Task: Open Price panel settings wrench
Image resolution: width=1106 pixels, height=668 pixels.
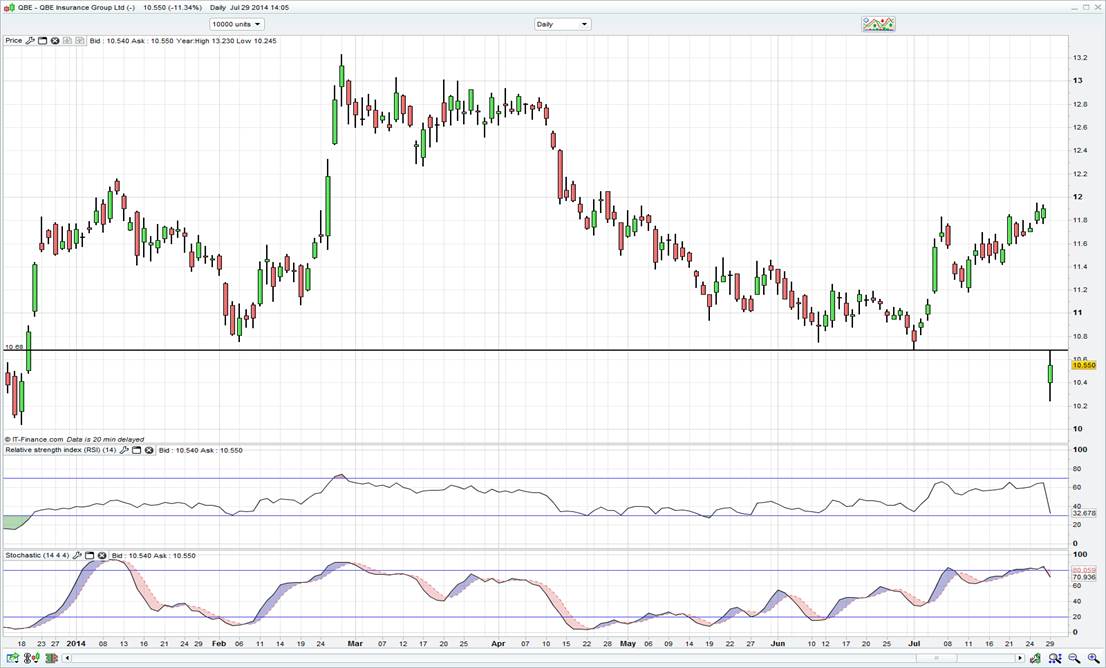Action: [30, 41]
